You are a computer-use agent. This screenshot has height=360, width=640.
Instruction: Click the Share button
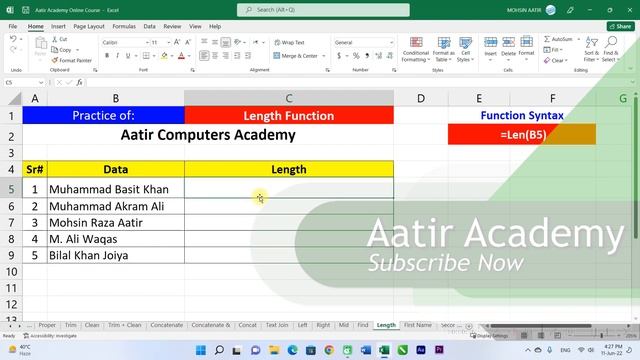point(620,26)
